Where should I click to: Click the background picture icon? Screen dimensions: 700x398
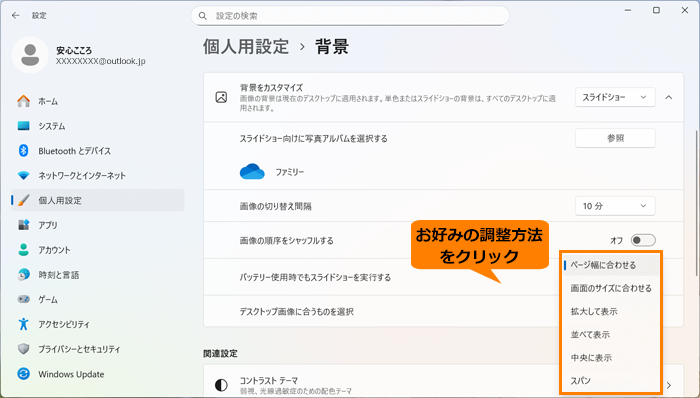click(221, 97)
